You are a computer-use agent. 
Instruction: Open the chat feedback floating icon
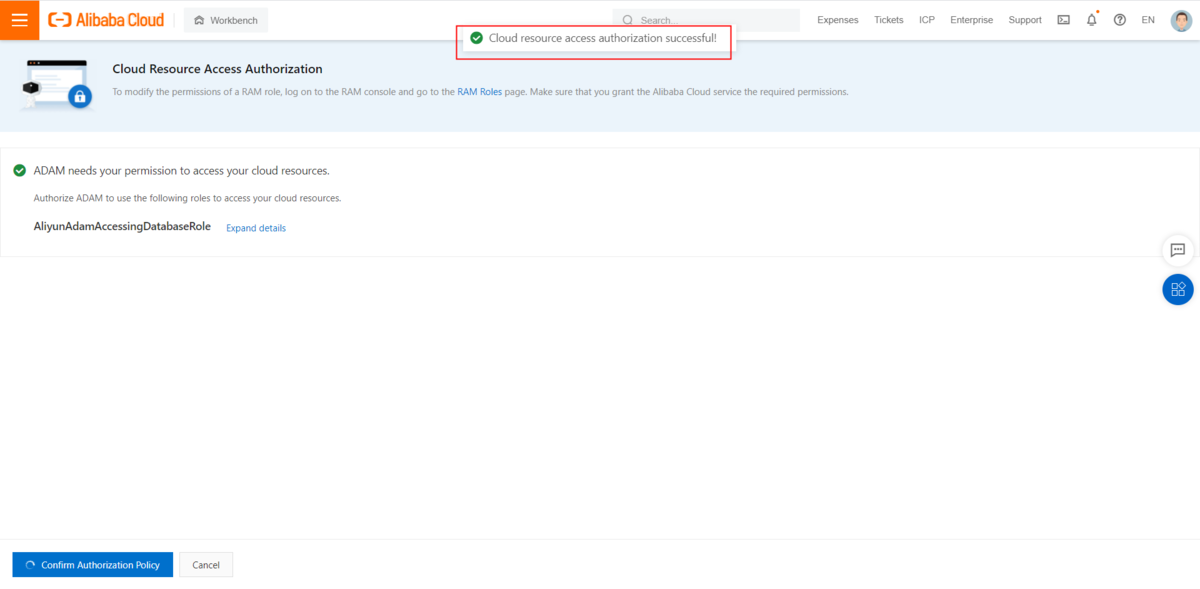[x=1178, y=250]
